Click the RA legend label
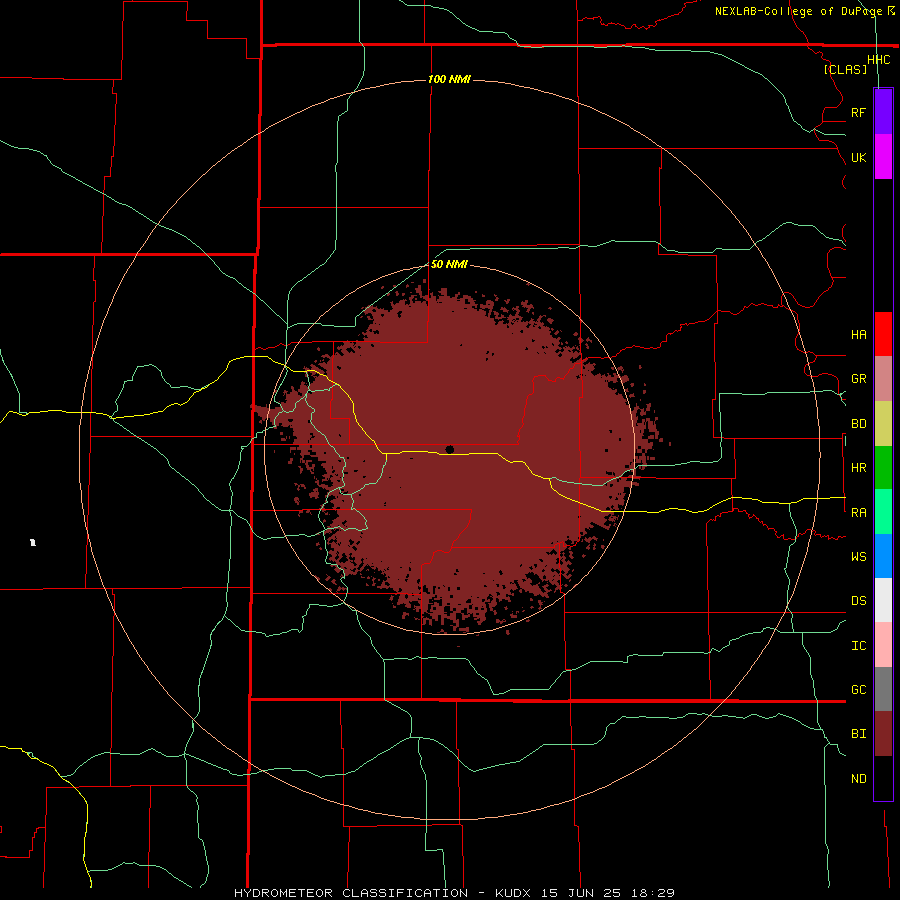Viewport: 900px width, 900px height. [x=858, y=513]
